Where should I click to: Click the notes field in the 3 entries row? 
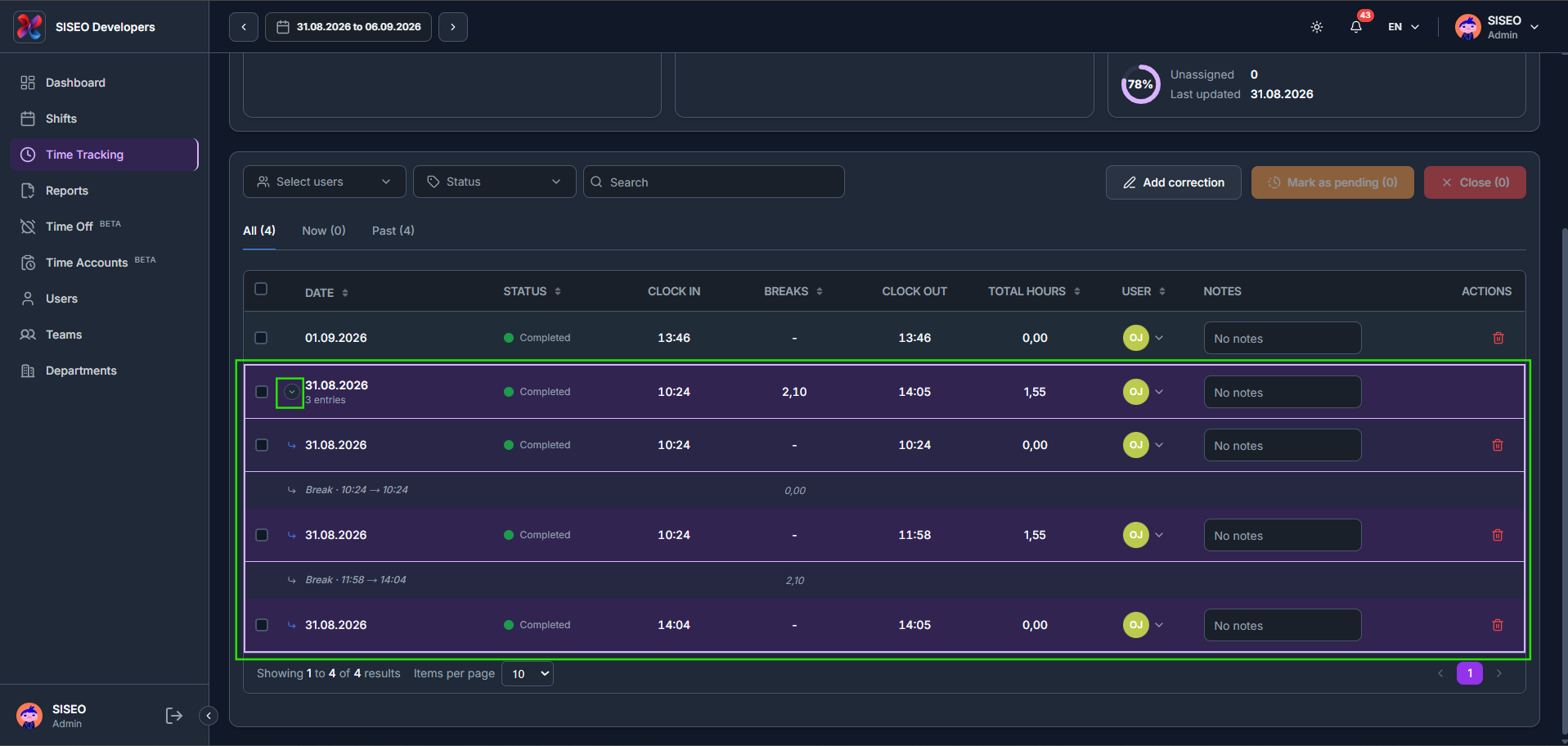(1283, 392)
